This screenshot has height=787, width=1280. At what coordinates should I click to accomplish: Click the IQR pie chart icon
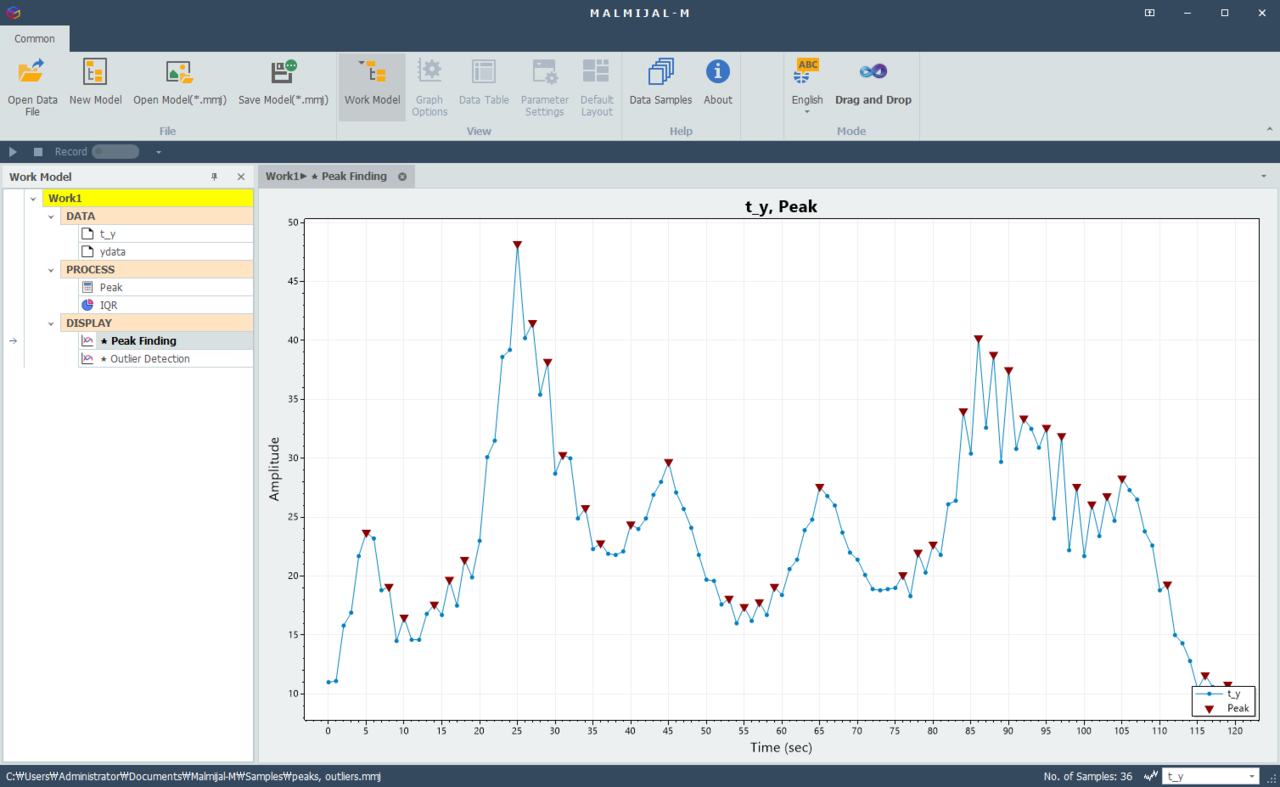point(87,305)
